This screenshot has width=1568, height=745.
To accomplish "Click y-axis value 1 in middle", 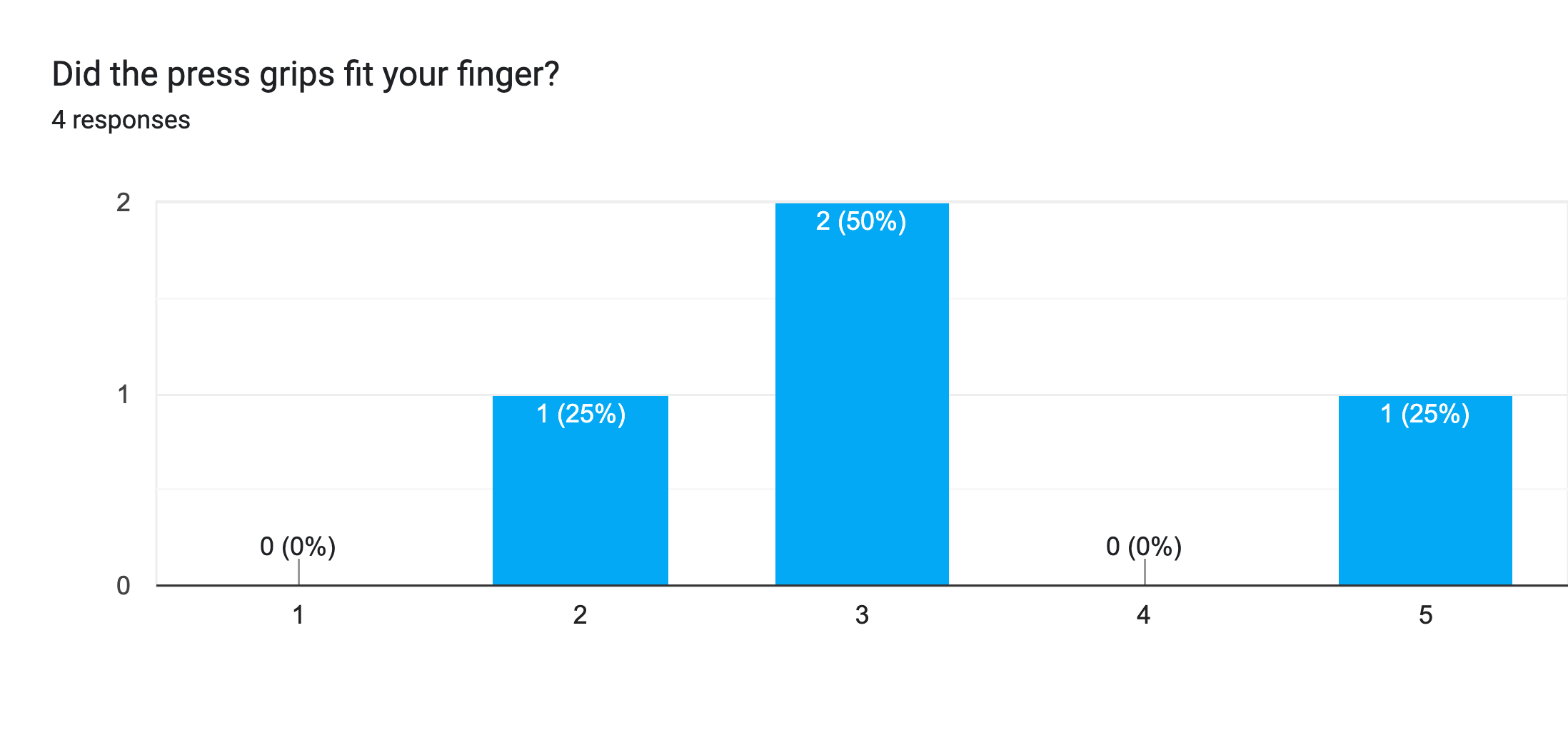I will click(124, 395).
